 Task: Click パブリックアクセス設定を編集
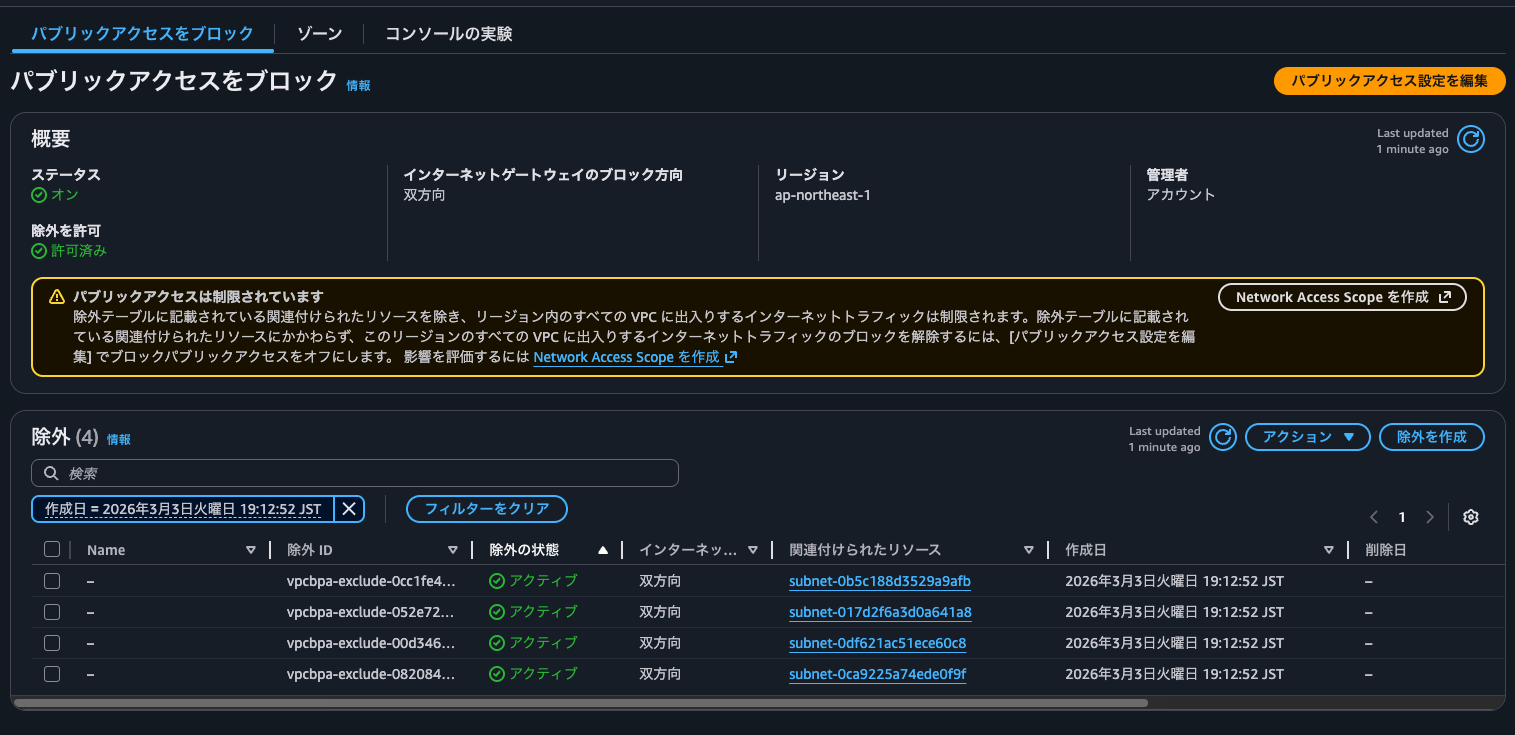pyautogui.click(x=1389, y=81)
